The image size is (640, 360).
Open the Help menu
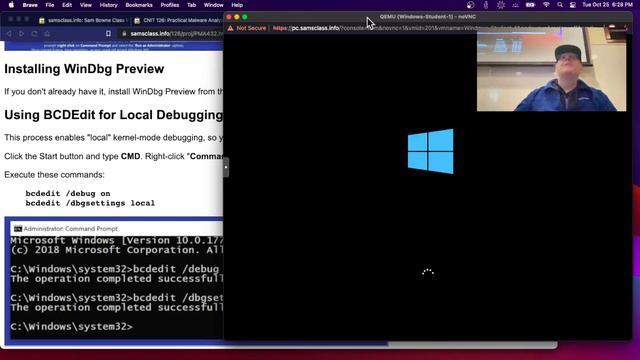click(237, 5)
